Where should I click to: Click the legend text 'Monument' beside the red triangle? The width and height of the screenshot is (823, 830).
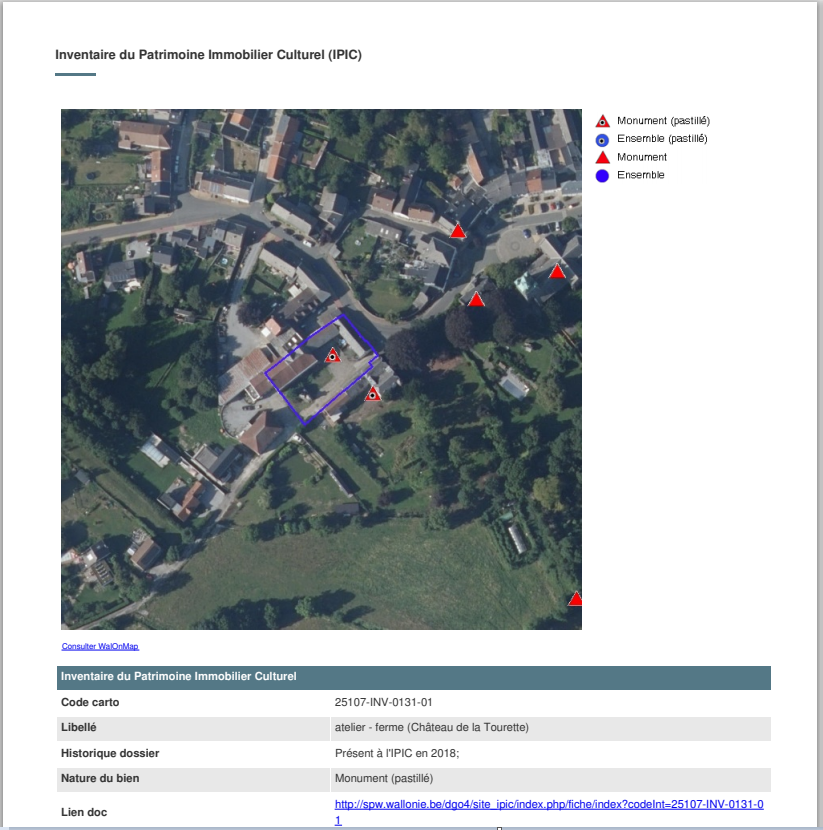click(x=641, y=157)
